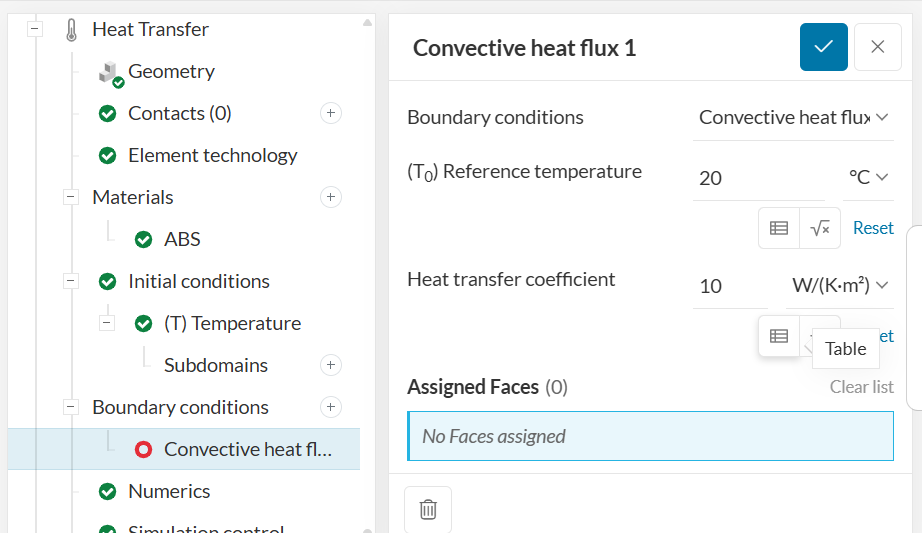
Task: Open table input for heat transfer coefficient
Action: pos(779,336)
